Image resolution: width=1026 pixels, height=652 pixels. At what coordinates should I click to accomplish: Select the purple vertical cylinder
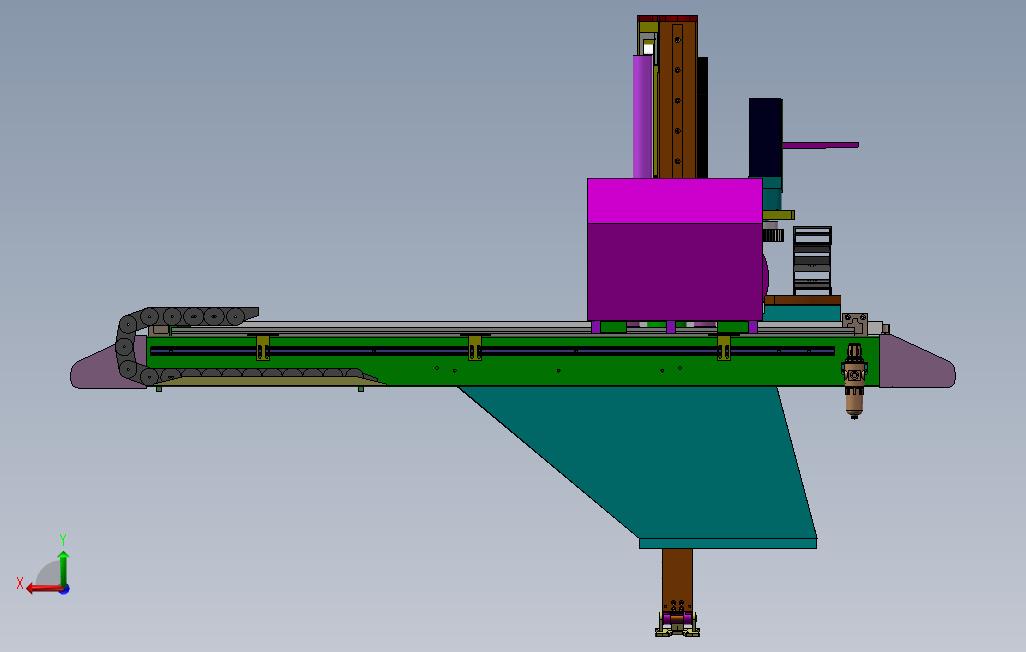tap(643, 117)
